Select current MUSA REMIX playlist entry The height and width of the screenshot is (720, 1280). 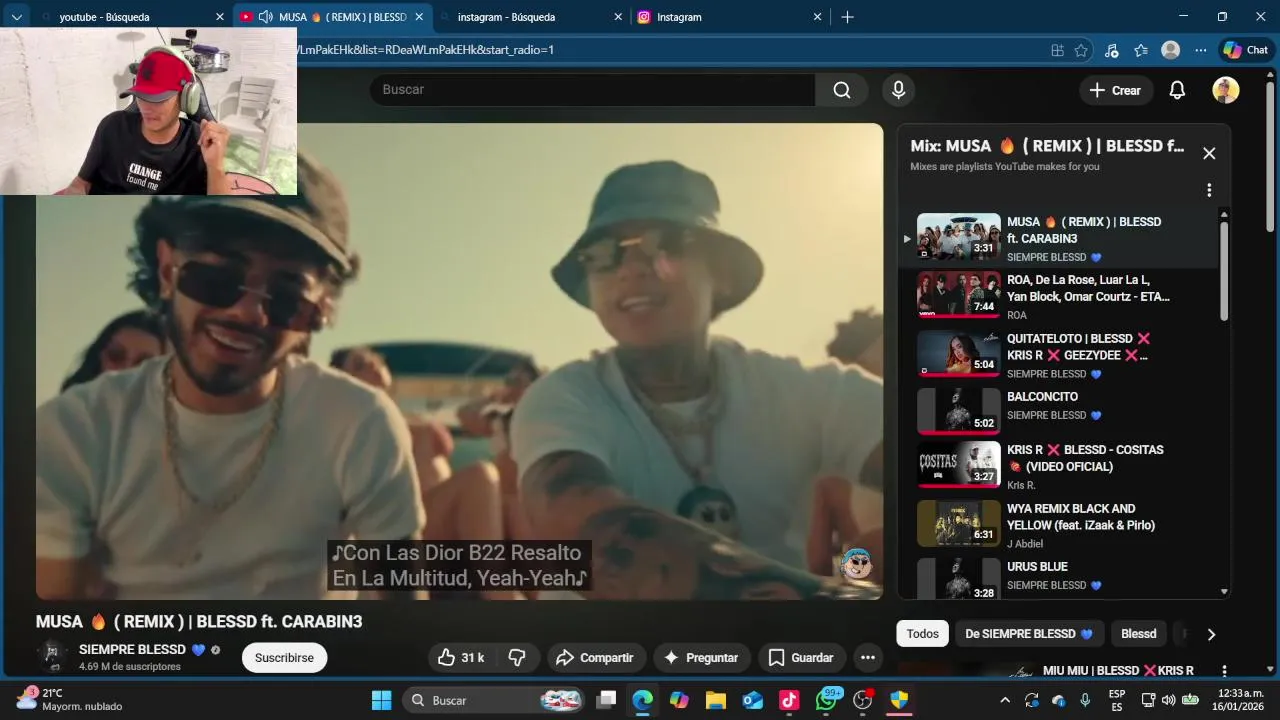pos(1060,238)
